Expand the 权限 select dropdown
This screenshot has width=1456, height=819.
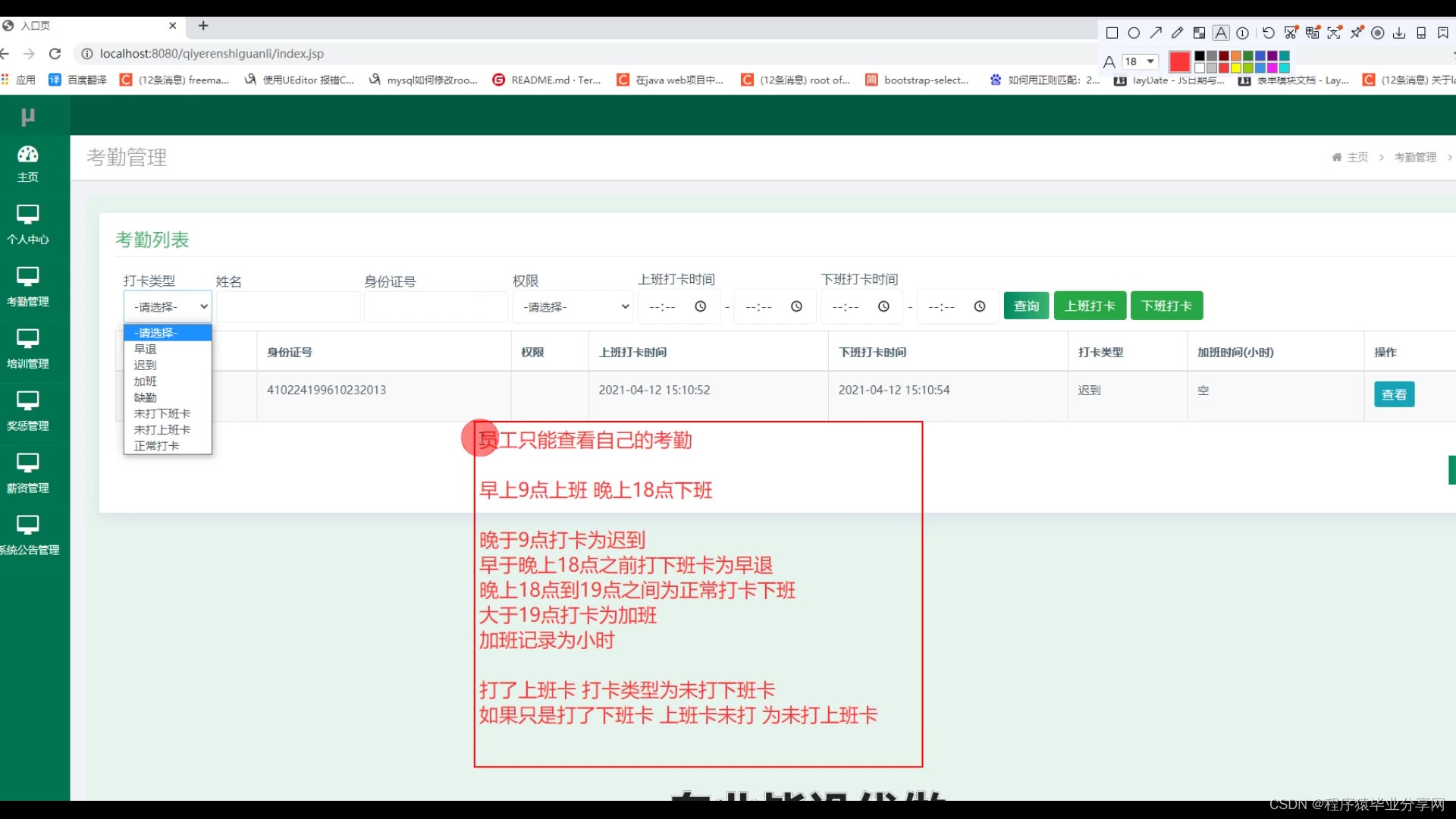point(573,306)
